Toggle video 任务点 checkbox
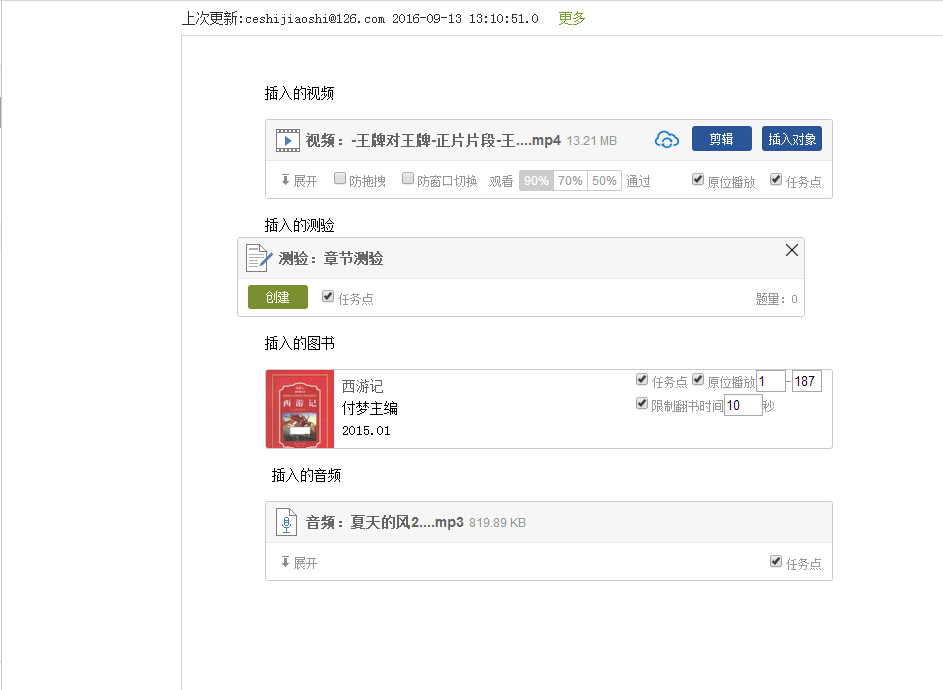 click(776, 179)
